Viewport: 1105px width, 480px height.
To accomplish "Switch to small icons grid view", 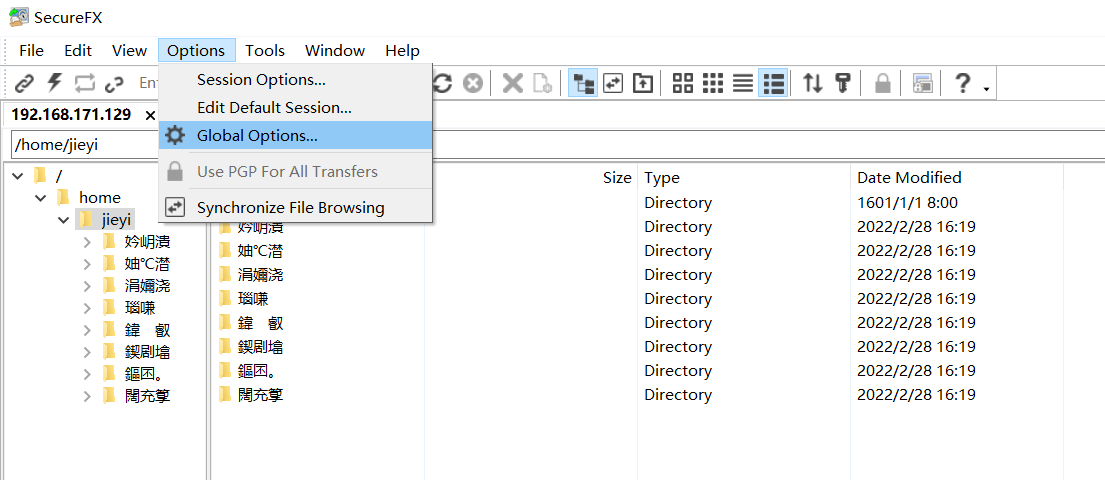I will pos(712,83).
